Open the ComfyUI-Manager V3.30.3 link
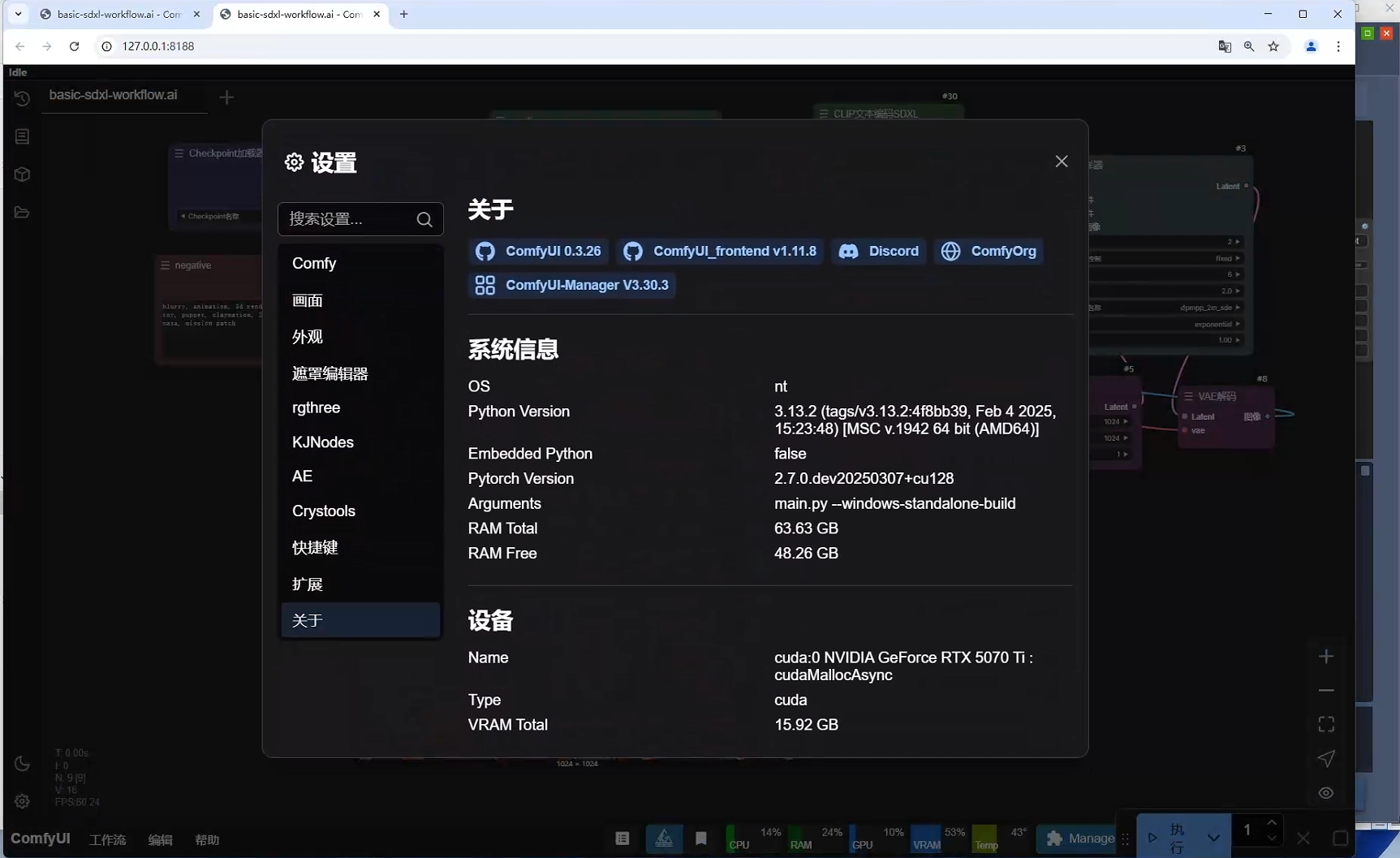 [x=572, y=286]
